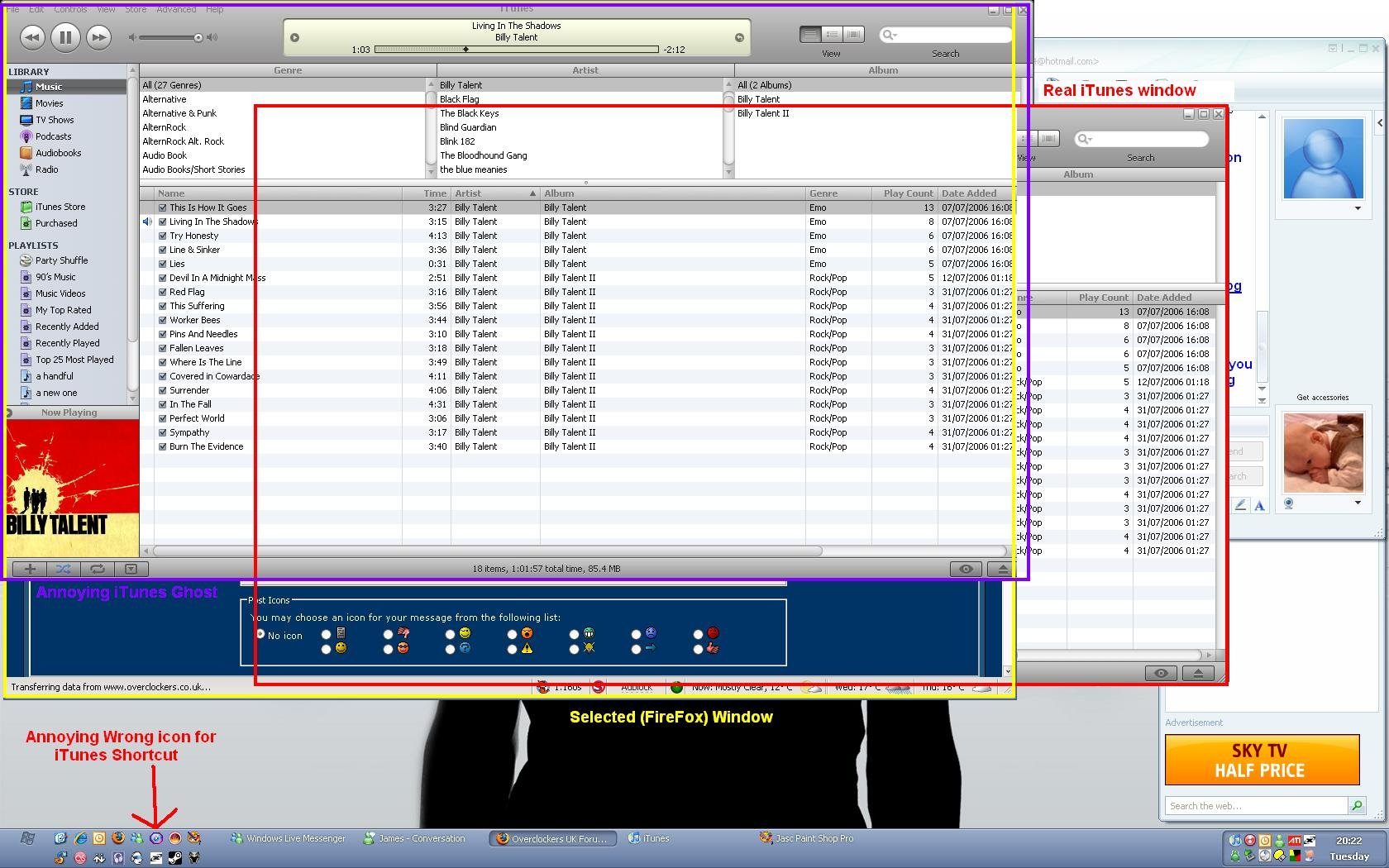Launch Steam from quick launch
The width and height of the screenshot is (1389, 868).
[x=175, y=858]
